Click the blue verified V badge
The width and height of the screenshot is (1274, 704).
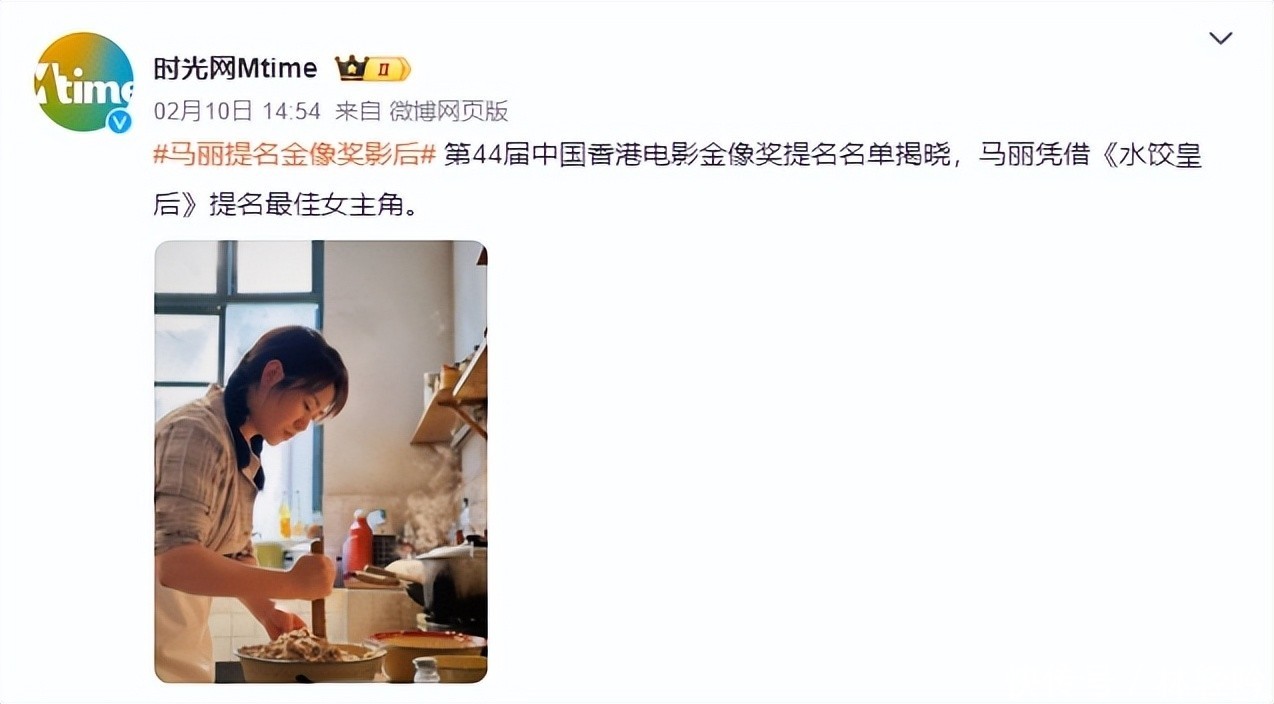point(120,120)
